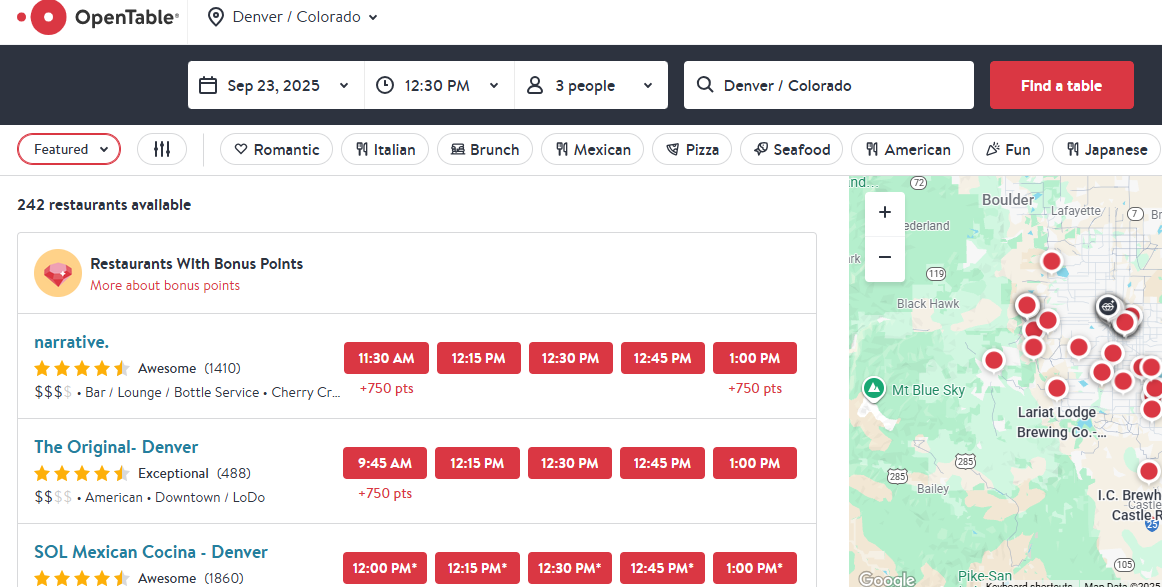Screen dimensions: 1162x587
Task: Book SOL Mexican Cocina at 1:00 PM*
Action: (754, 568)
